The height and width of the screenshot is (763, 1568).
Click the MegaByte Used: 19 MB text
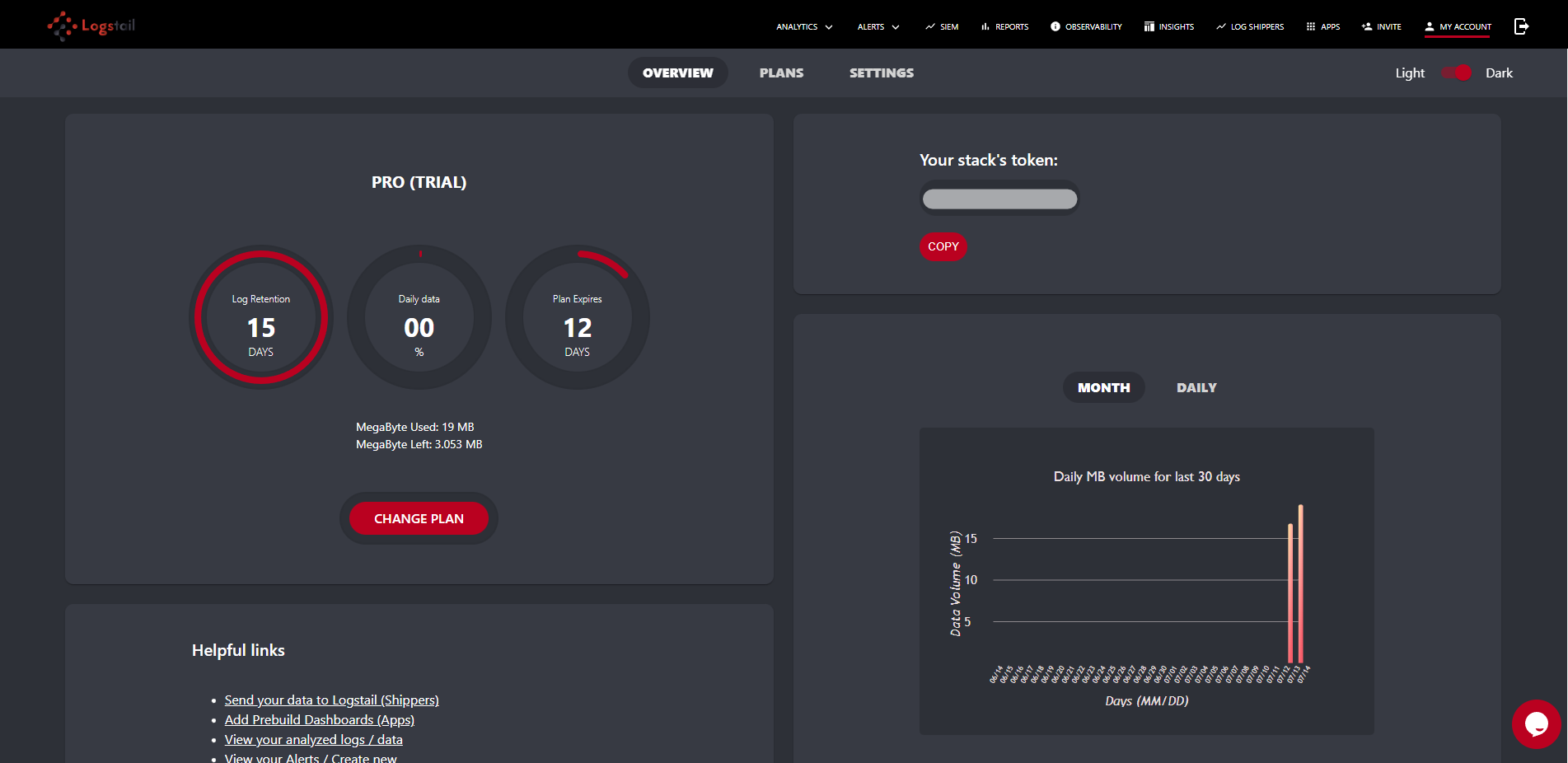[x=415, y=427]
